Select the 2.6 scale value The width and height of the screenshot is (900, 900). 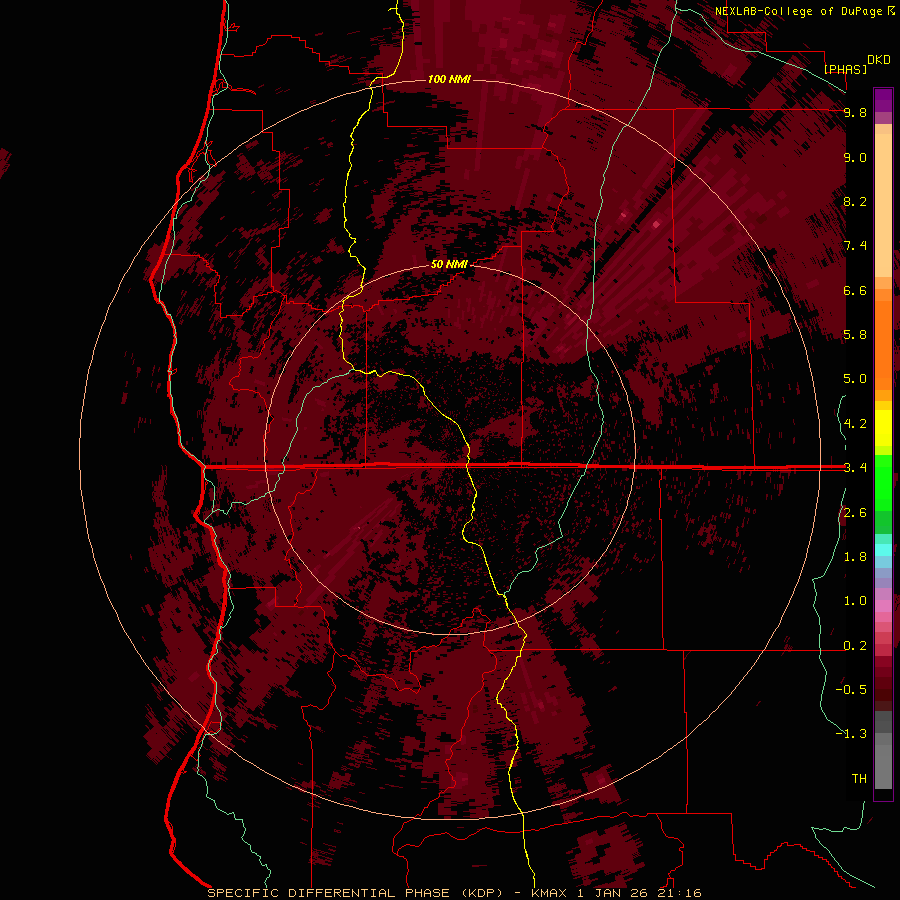(855, 513)
